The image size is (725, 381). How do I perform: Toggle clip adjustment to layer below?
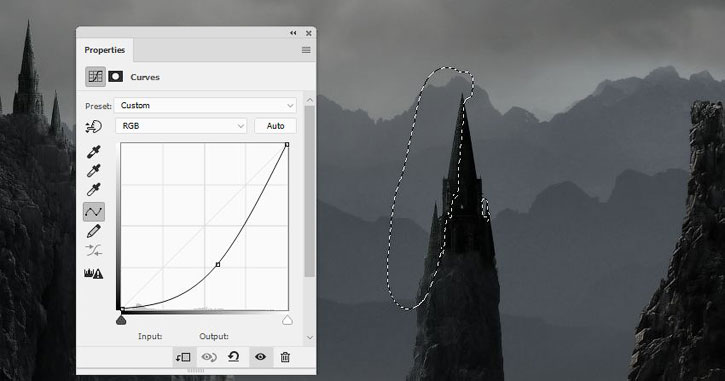pyautogui.click(x=184, y=357)
